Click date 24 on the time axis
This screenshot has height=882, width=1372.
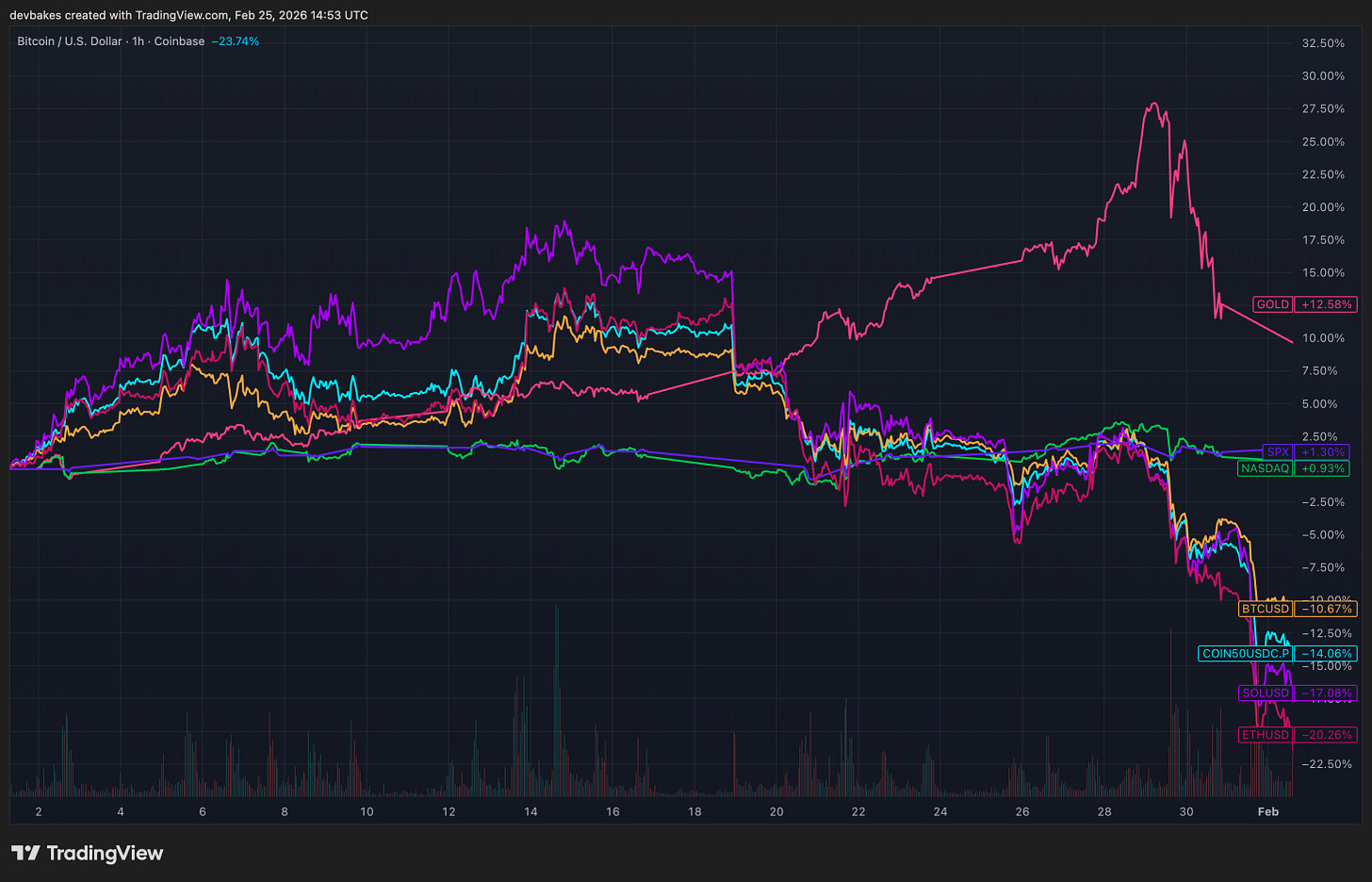[940, 812]
